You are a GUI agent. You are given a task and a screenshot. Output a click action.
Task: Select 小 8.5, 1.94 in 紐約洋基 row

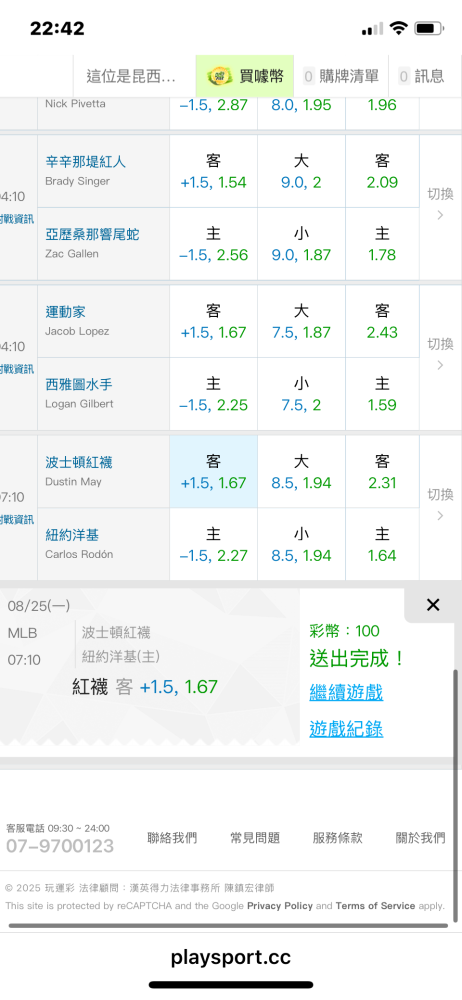[x=301, y=544]
